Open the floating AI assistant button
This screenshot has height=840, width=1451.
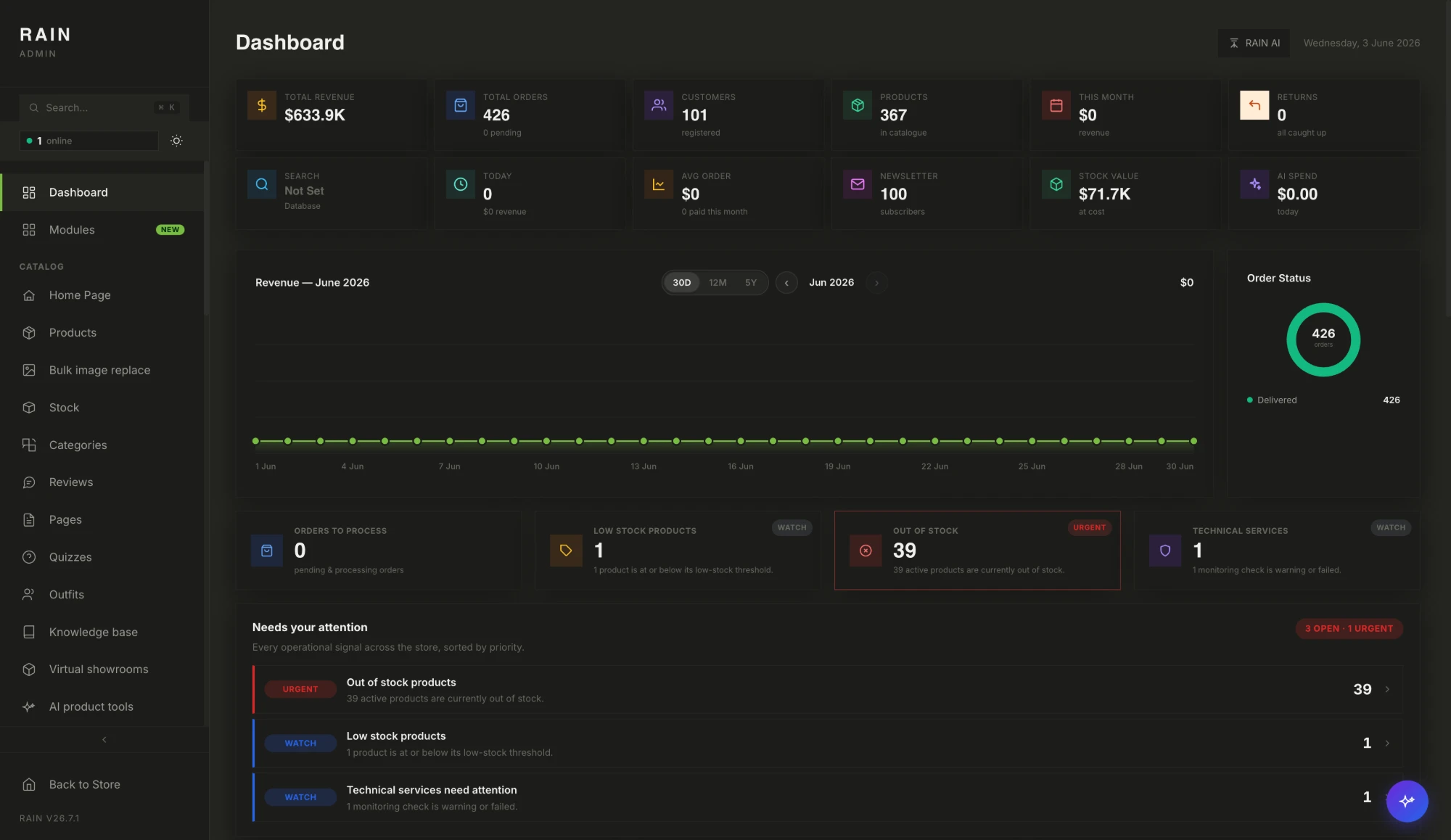(x=1407, y=801)
